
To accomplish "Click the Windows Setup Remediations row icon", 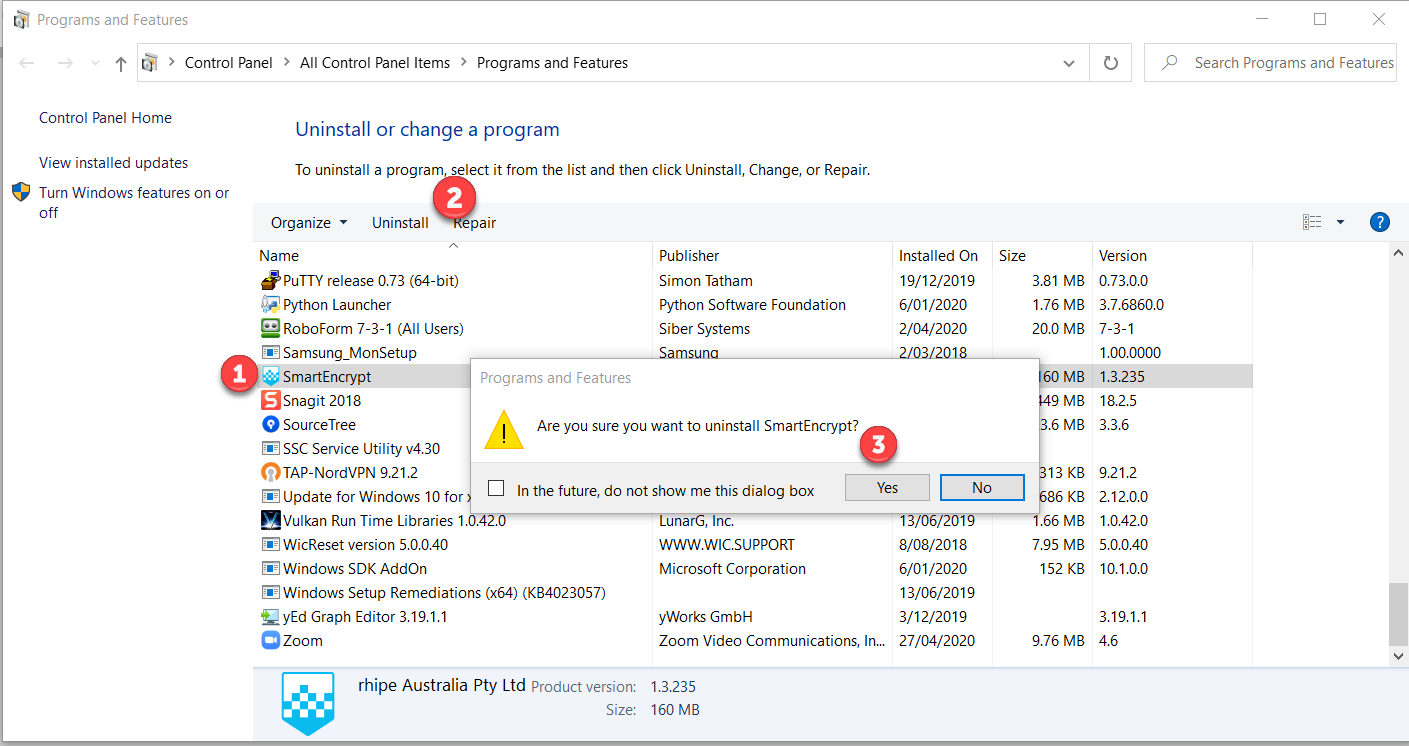I will [270, 593].
